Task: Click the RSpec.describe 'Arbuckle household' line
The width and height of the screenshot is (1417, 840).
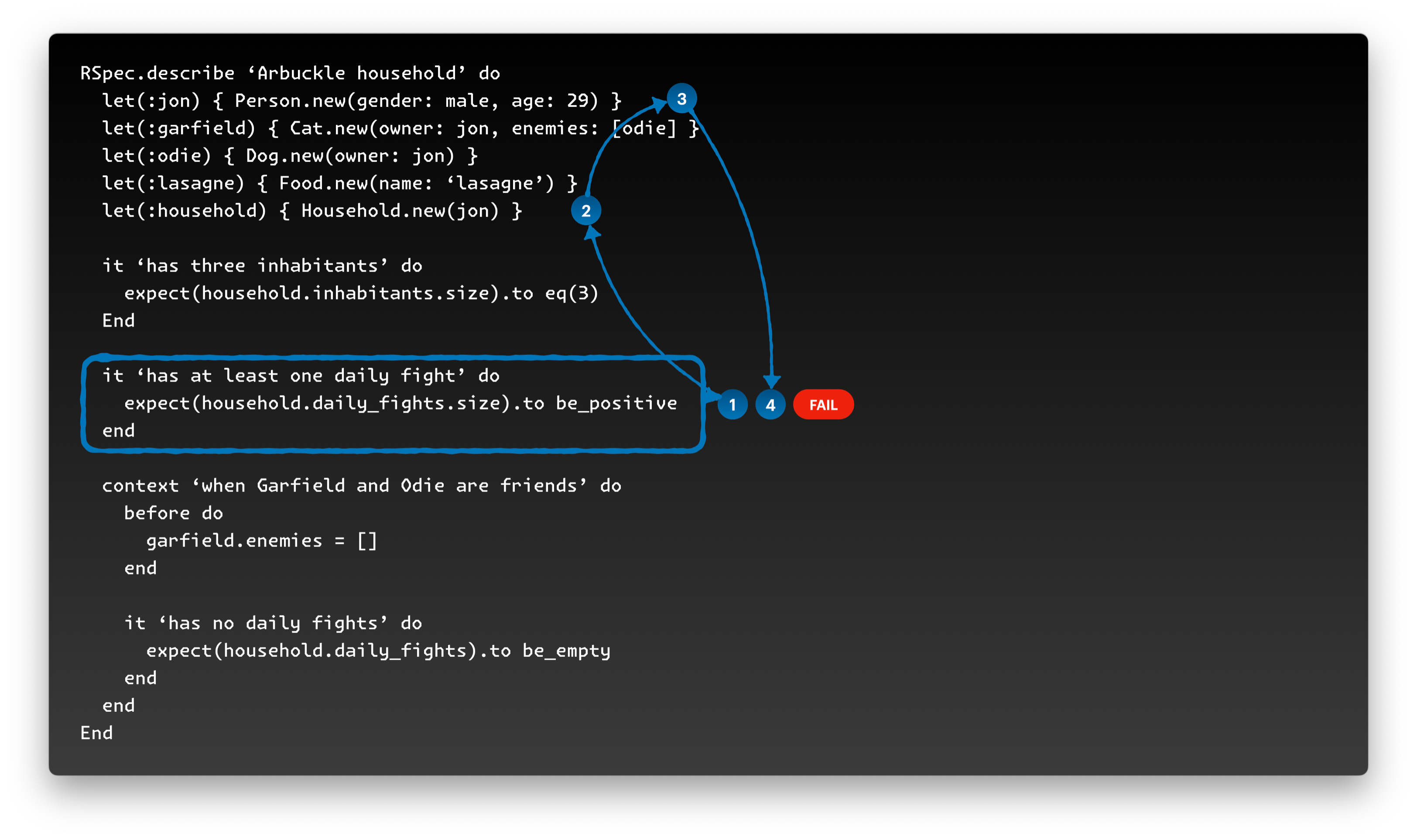Action: tap(290, 73)
